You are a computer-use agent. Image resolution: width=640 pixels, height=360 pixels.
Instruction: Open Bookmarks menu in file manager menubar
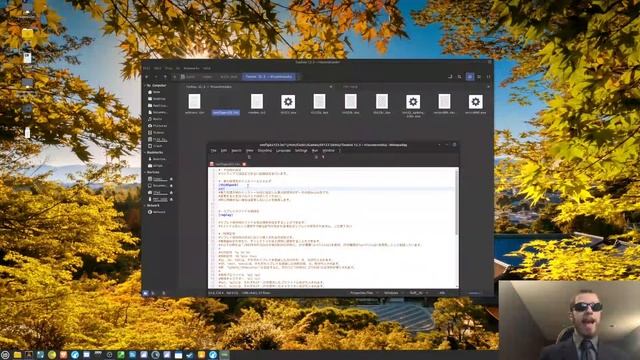(191, 68)
